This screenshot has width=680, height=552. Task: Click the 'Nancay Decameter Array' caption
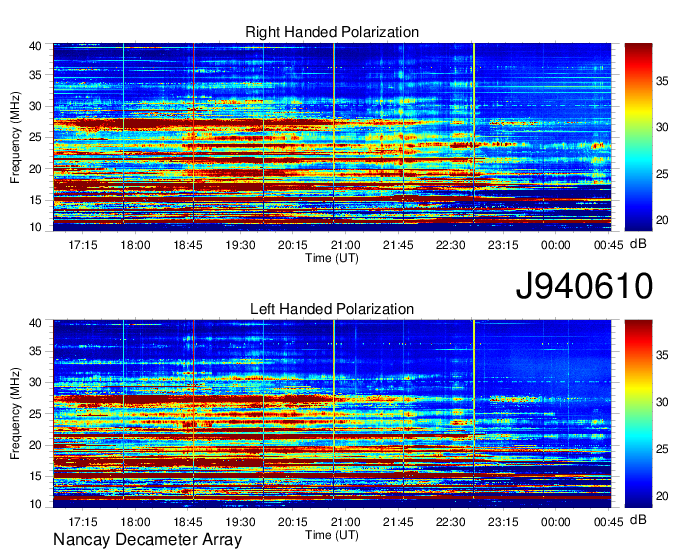click(147, 540)
